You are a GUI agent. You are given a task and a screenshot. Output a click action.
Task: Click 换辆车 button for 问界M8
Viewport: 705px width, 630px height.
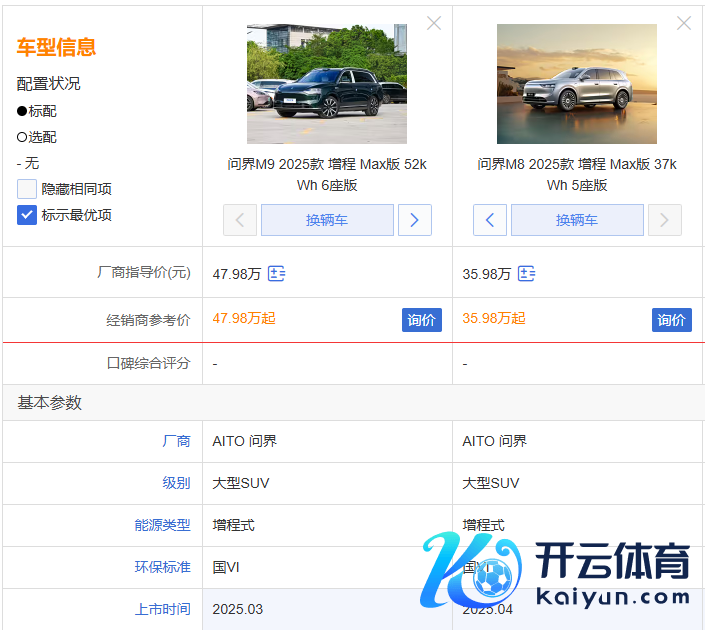577,220
